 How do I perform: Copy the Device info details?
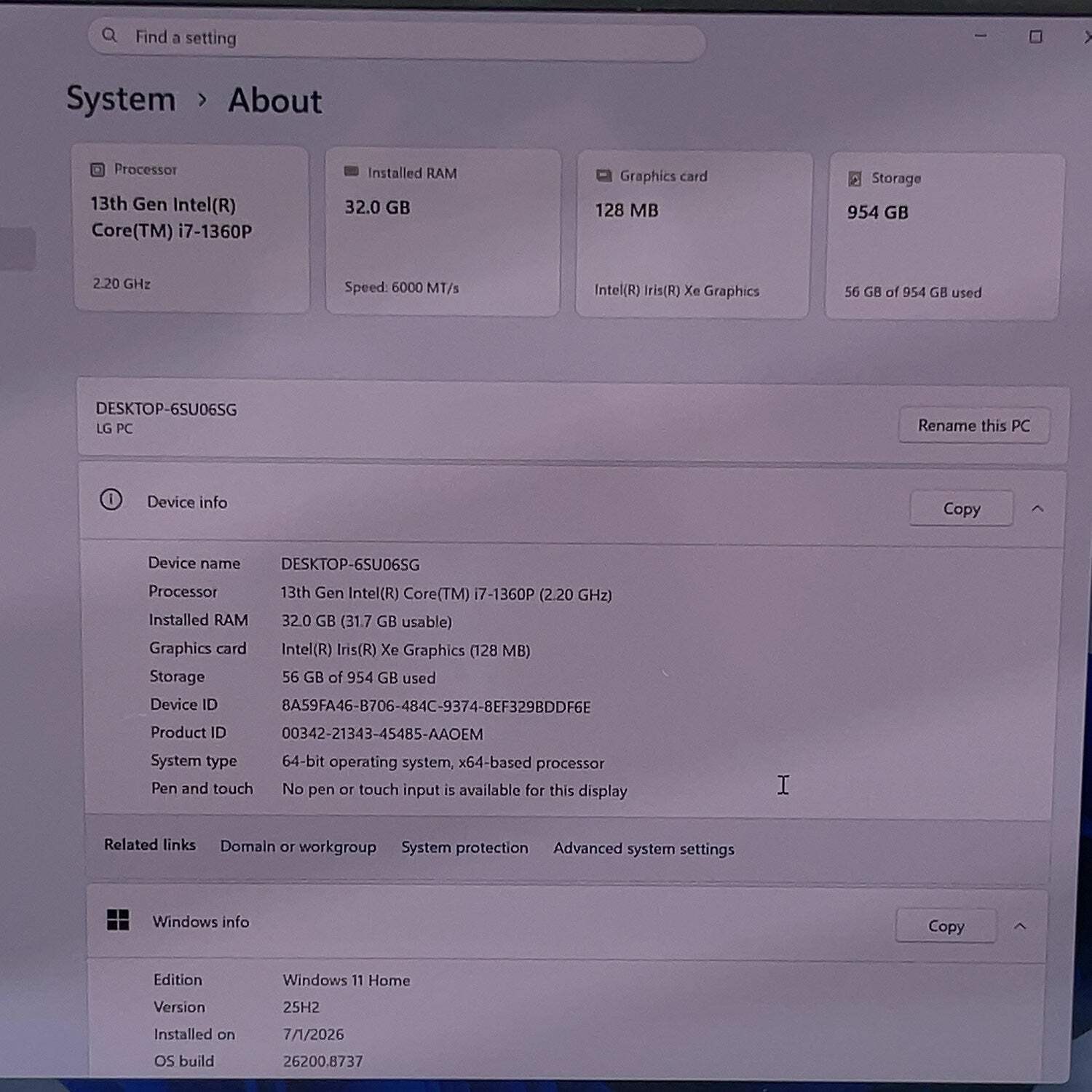tap(961, 508)
